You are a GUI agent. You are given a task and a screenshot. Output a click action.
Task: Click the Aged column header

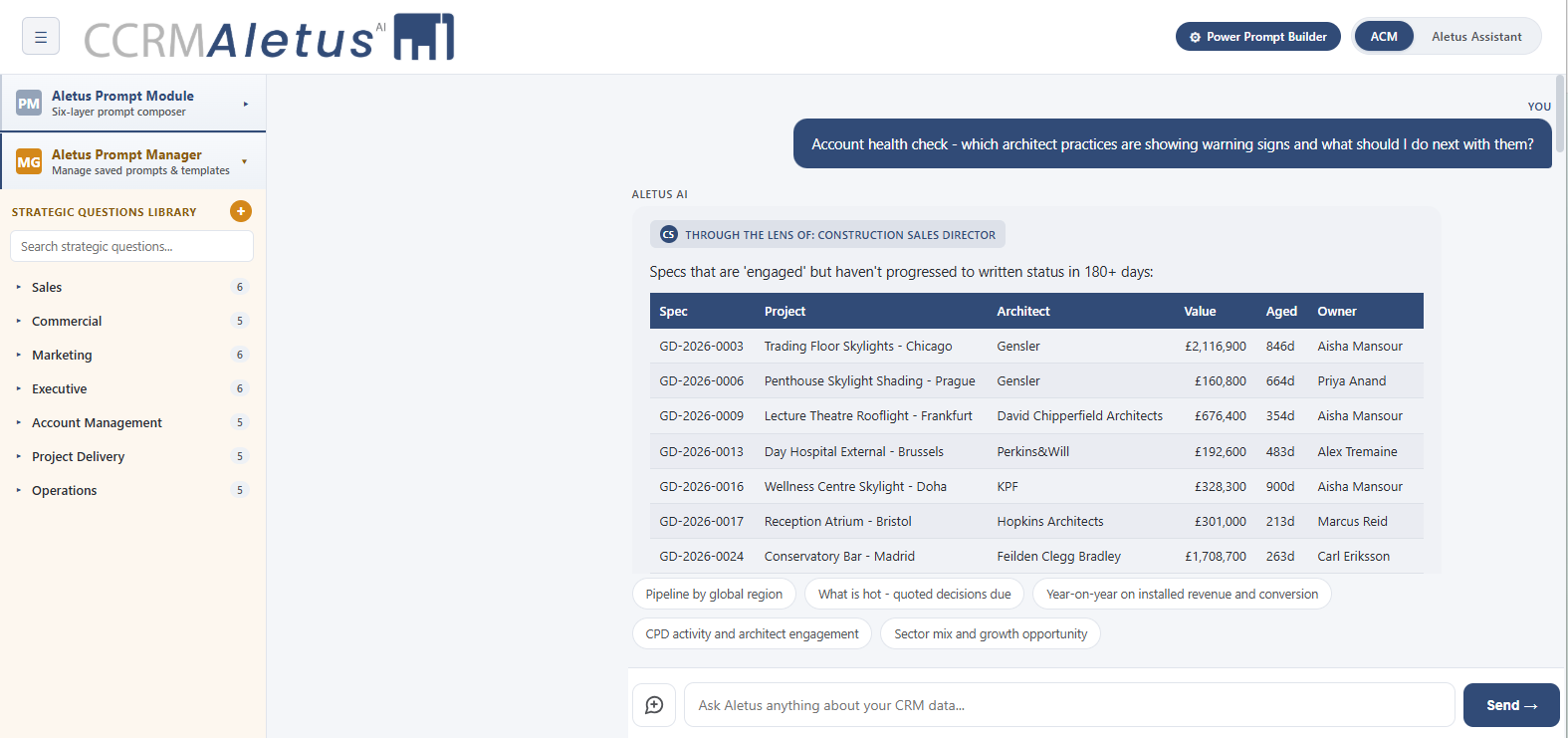click(1281, 312)
